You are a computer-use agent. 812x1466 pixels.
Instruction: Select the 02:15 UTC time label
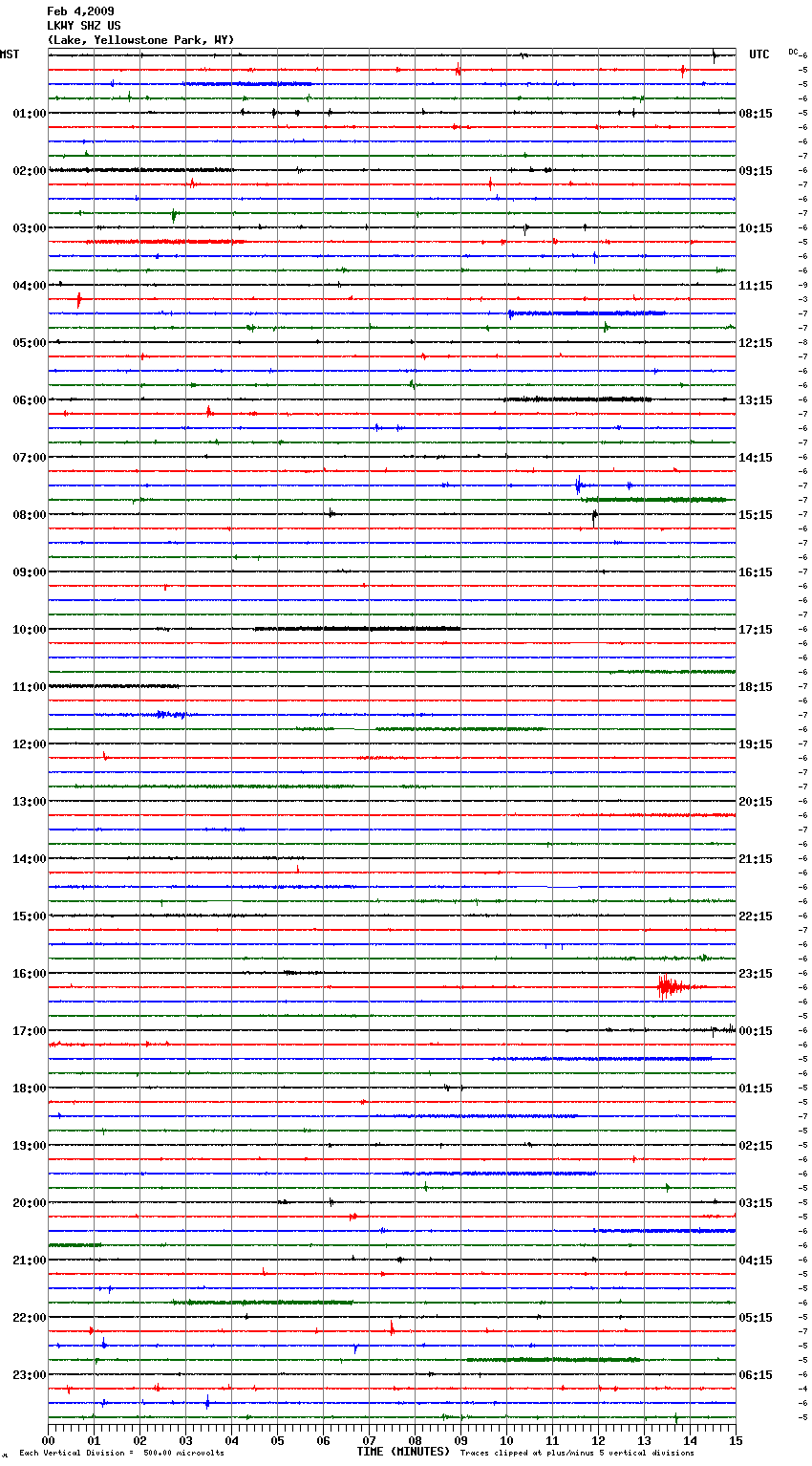click(756, 1146)
